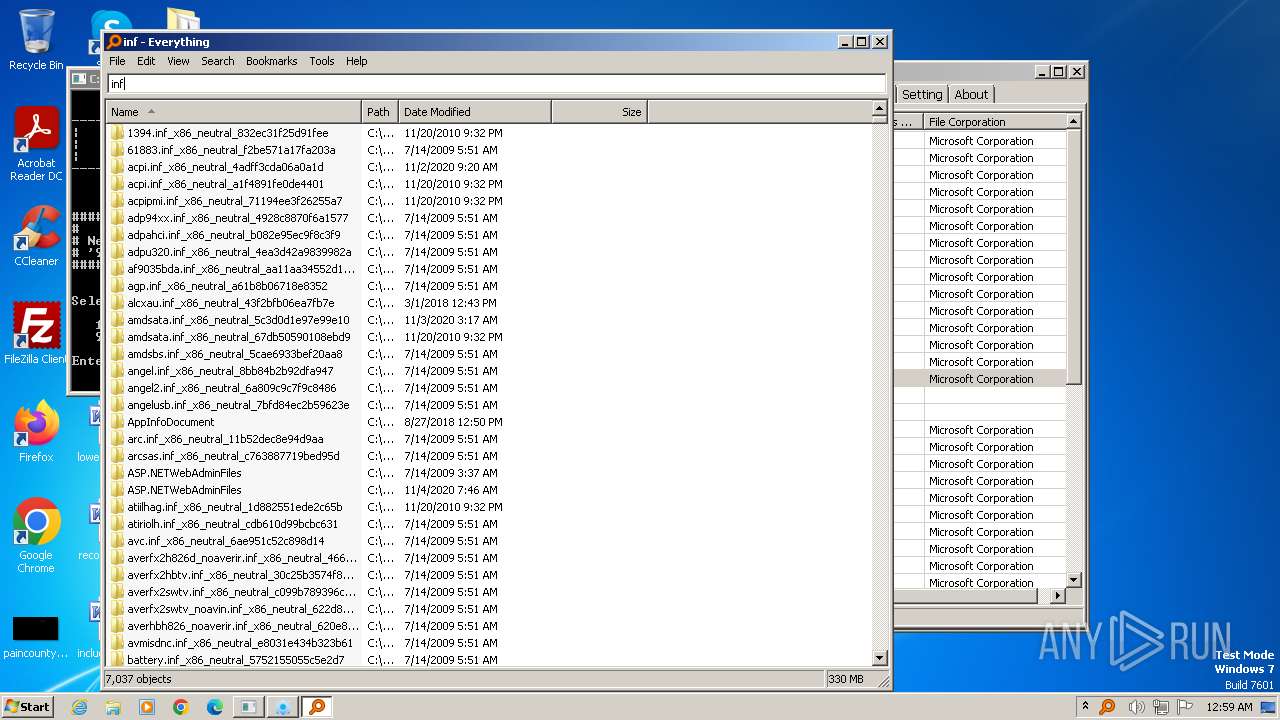This screenshot has width=1280, height=720.
Task: Select folder icon of acpi.inf_x86_neutral_4adff3cda06a0a1d
Action: 117,167
